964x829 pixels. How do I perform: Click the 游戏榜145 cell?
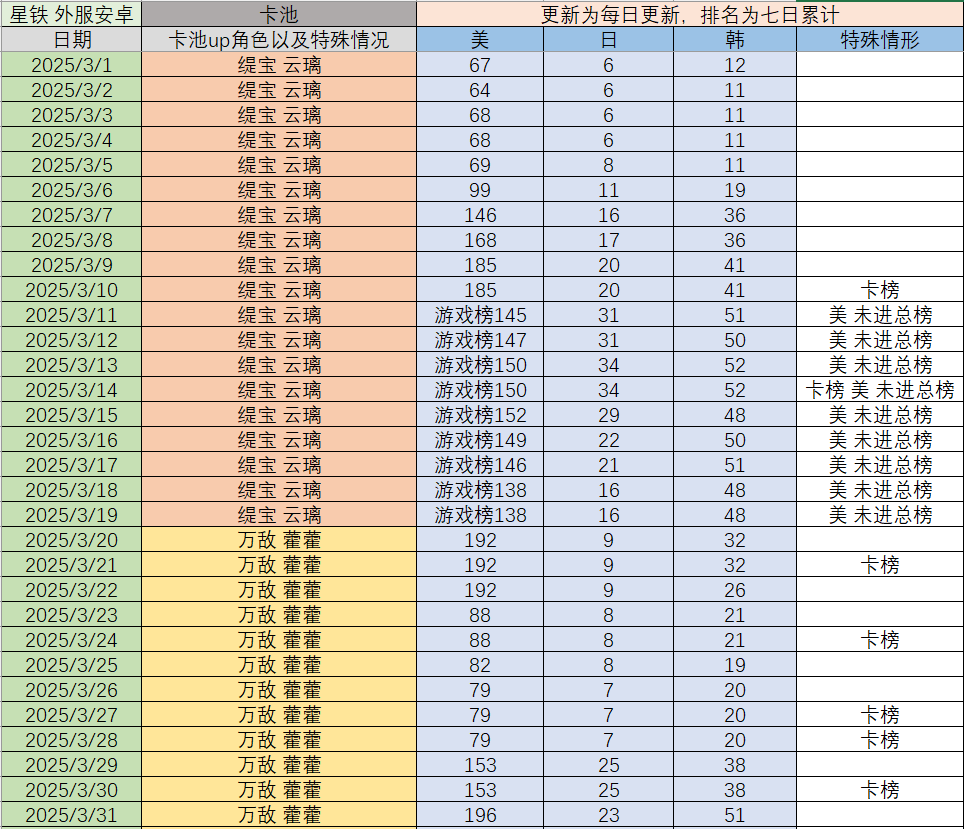point(480,315)
